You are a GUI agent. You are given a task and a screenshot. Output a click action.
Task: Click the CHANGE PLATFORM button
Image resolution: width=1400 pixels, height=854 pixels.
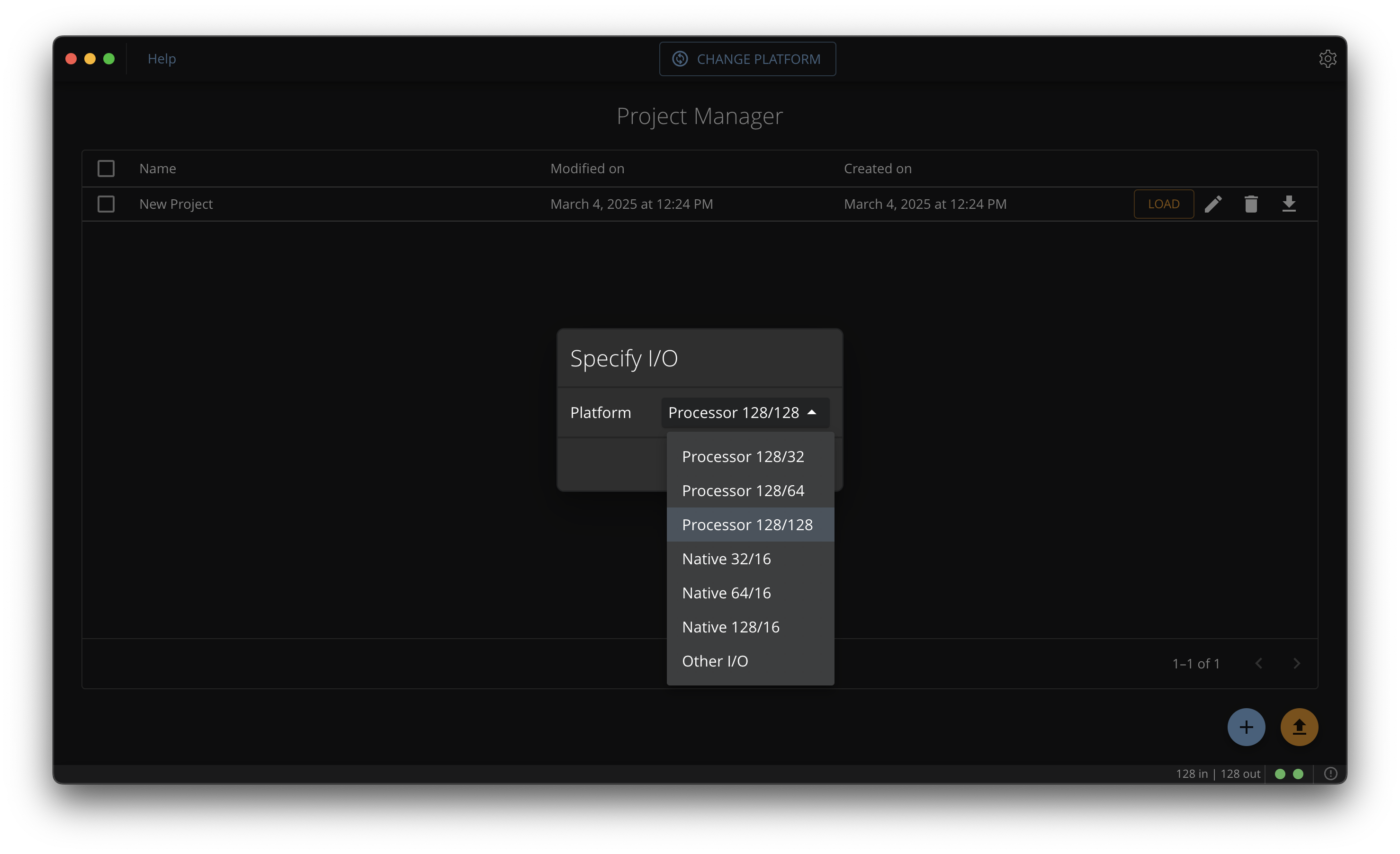pos(747,59)
